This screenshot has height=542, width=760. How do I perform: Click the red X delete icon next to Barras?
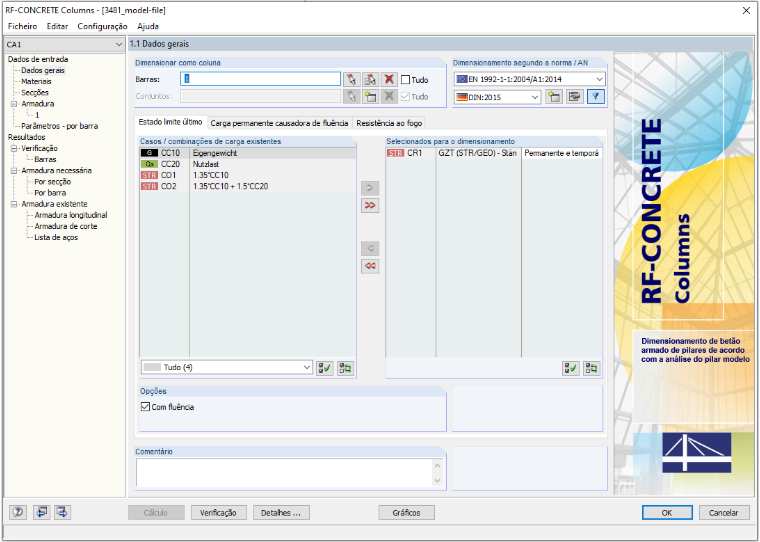[389, 80]
